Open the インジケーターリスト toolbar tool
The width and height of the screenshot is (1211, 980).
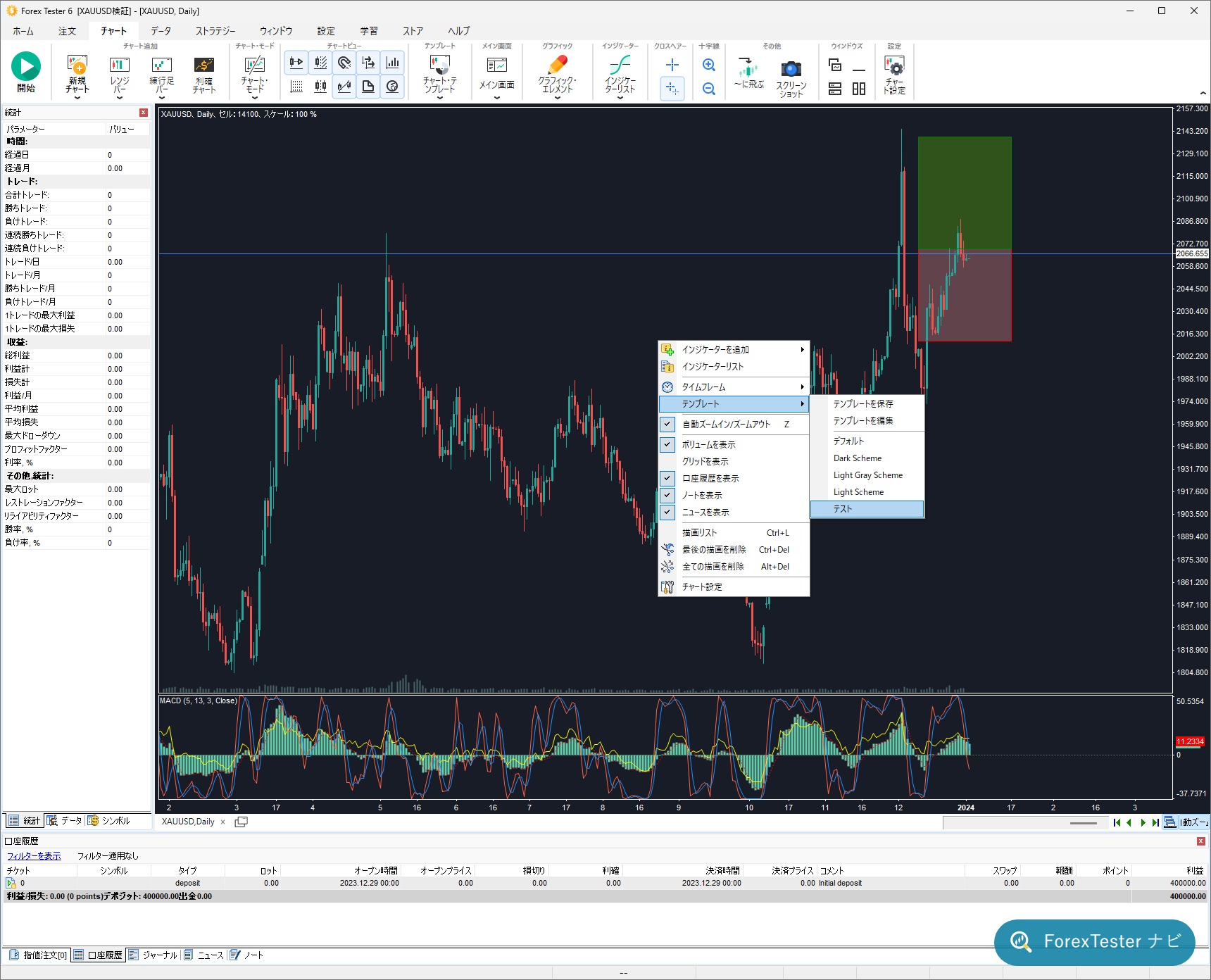coord(620,73)
